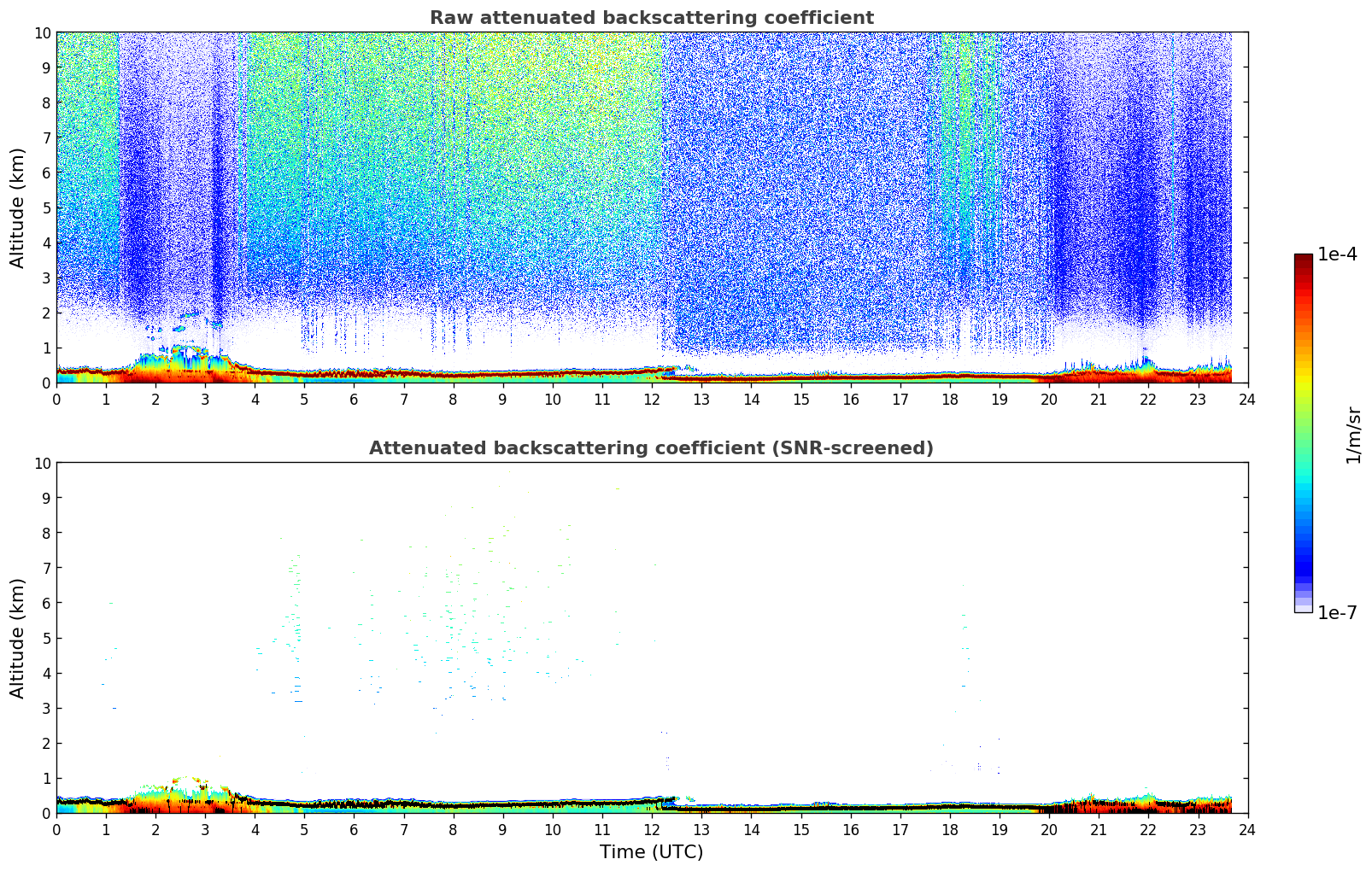Click hour tick '24' under the raw plot

tap(1247, 399)
